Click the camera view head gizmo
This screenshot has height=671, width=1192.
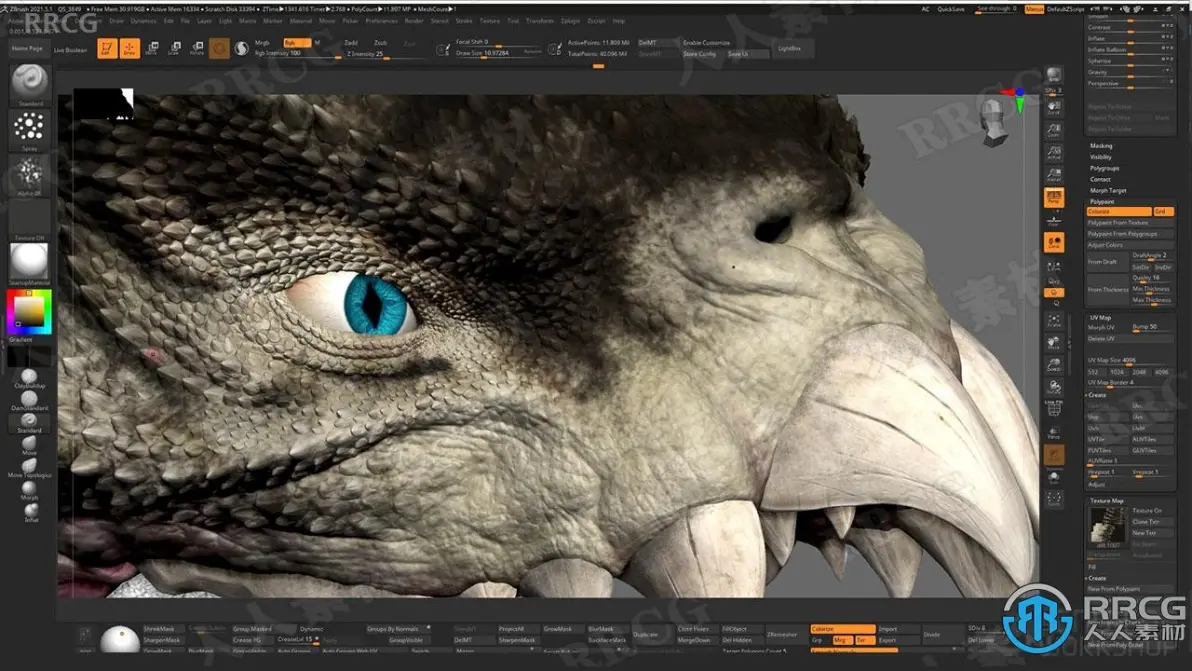996,120
